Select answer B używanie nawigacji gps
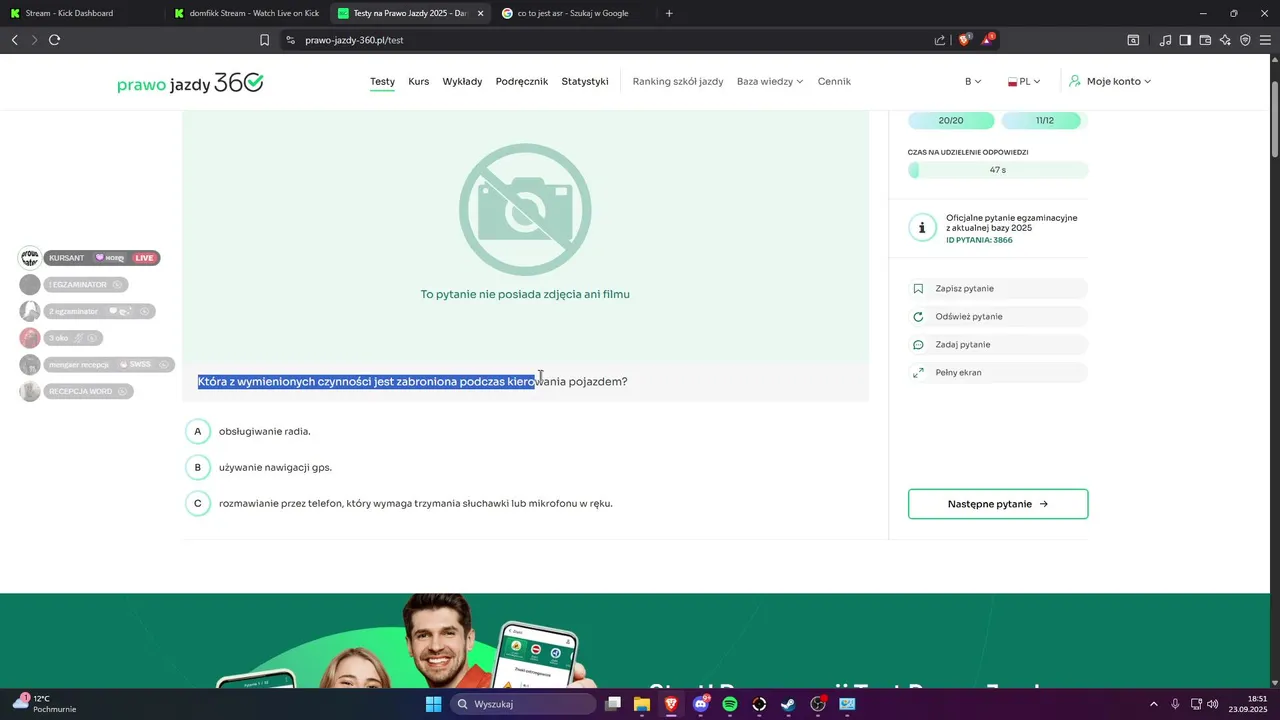This screenshot has width=1280, height=720. 259,467
